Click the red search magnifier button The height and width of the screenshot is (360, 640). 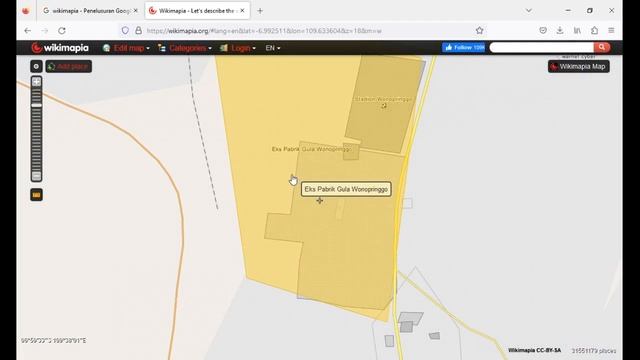click(x=602, y=47)
